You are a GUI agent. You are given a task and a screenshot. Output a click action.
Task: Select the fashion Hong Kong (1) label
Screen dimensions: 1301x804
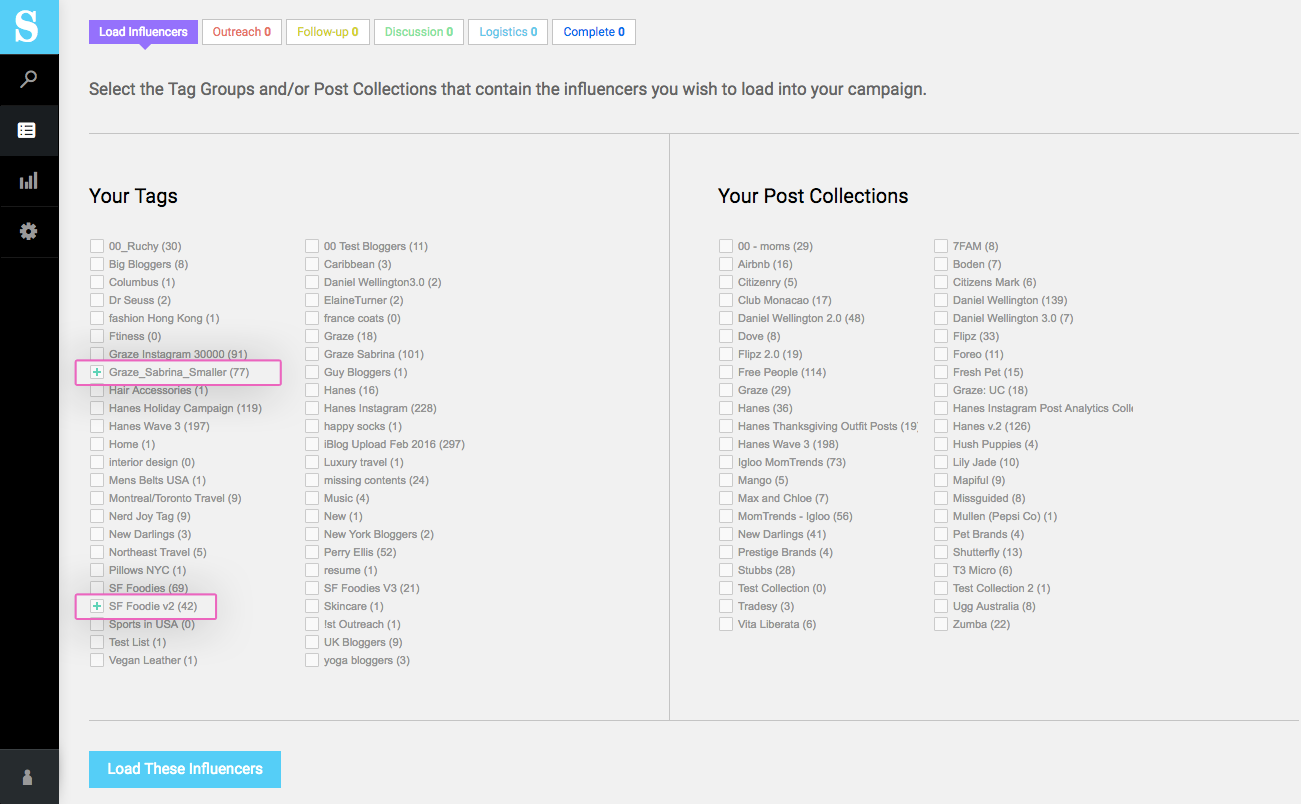tap(164, 318)
